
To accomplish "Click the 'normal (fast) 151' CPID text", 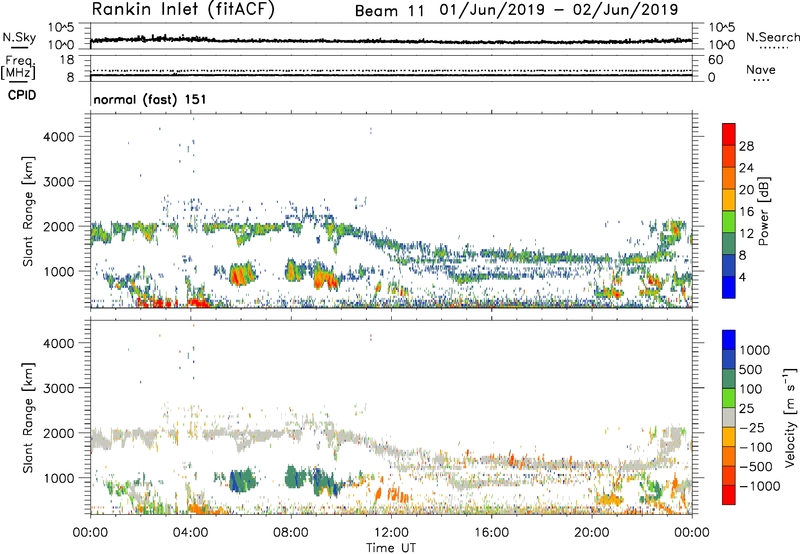I will pos(150,99).
